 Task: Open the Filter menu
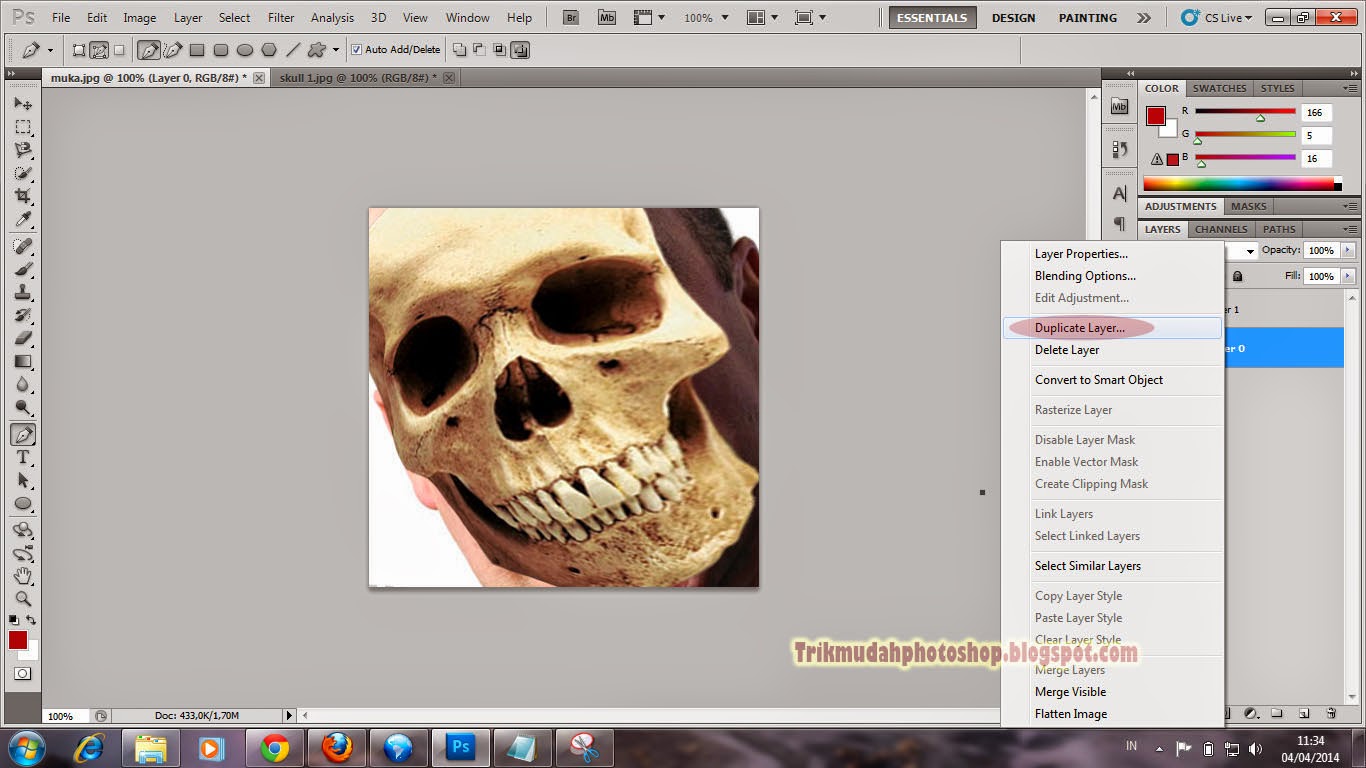point(281,17)
